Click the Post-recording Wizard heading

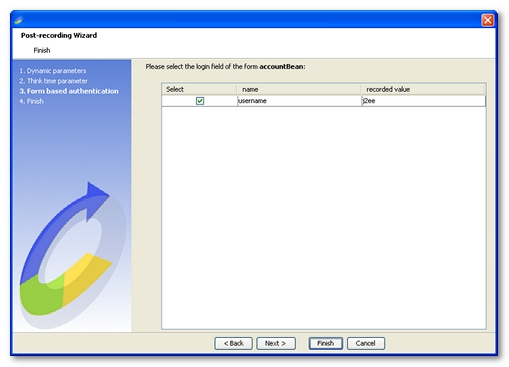coord(59,35)
